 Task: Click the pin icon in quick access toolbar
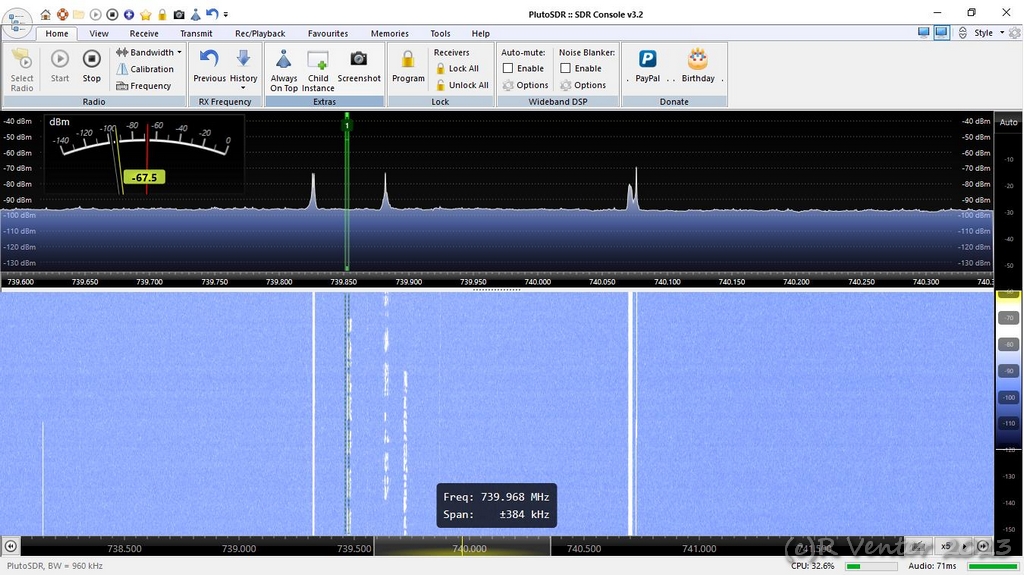coord(195,14)
